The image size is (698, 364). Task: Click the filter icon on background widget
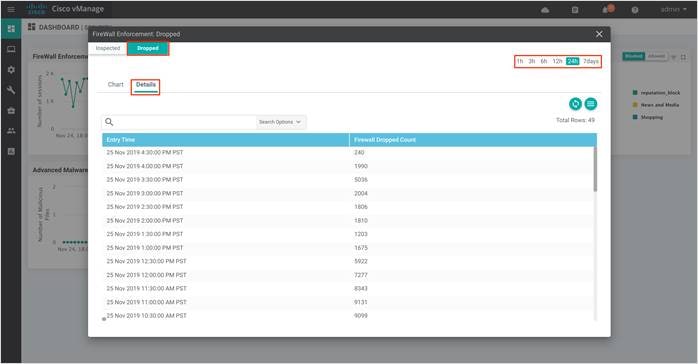674,57
